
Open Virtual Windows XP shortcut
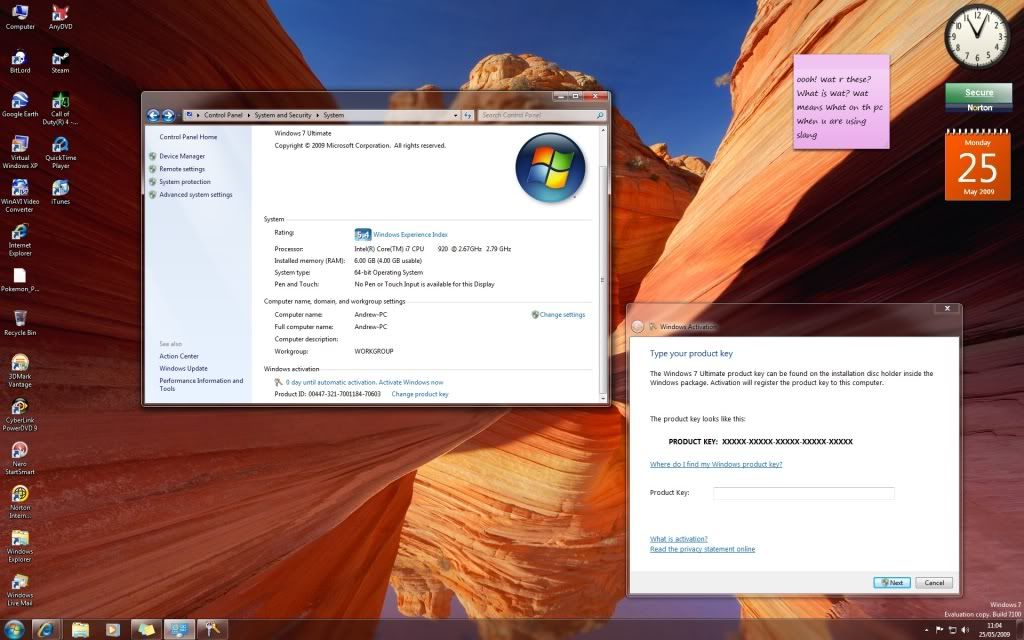(20, 152)
